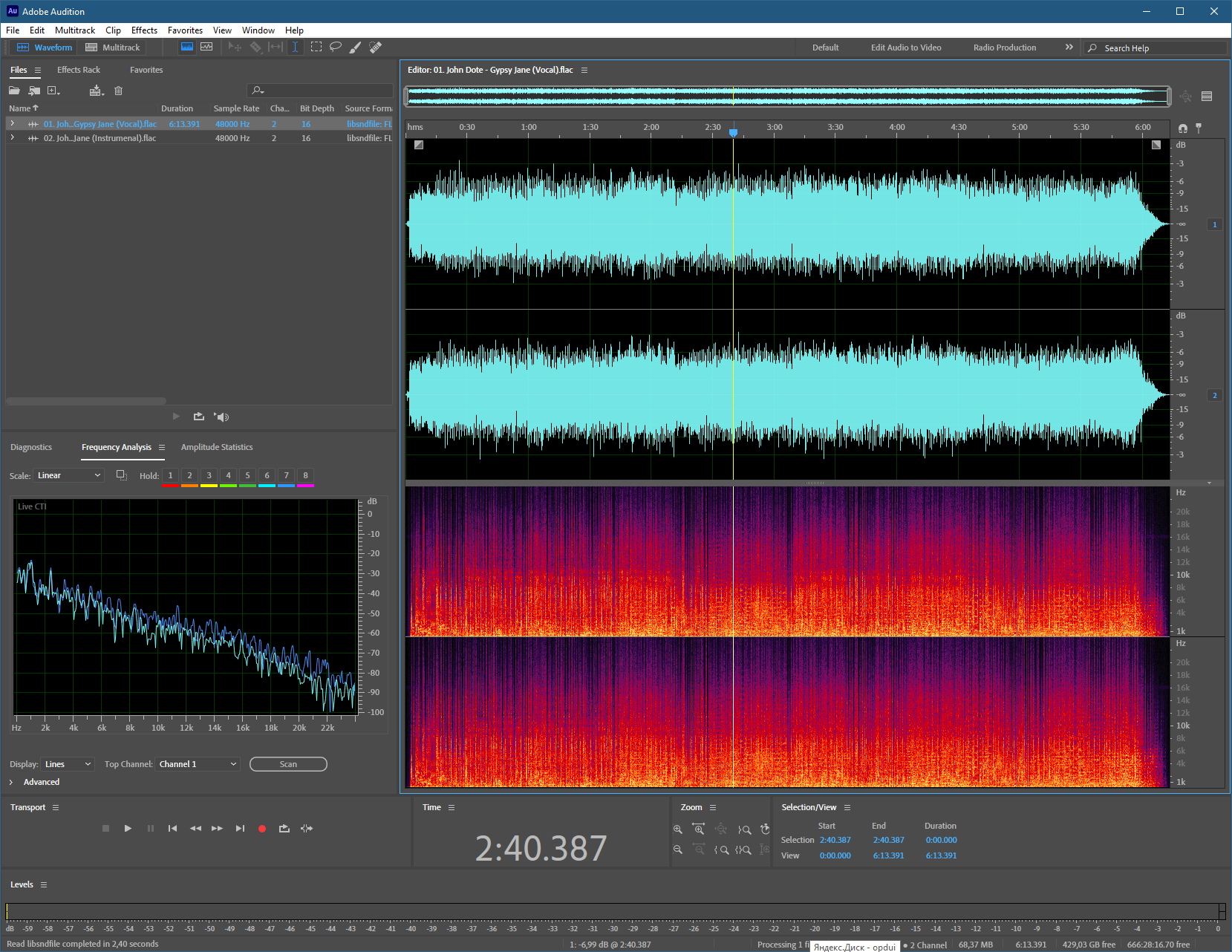This screenshot has height=952, width=1232.
Task: Toggle channel 2 enable button
Action: (x=1215, y=395)
